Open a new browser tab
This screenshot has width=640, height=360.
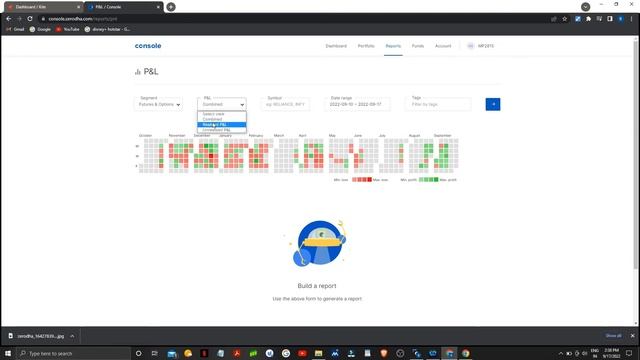[x=171, y=7]
